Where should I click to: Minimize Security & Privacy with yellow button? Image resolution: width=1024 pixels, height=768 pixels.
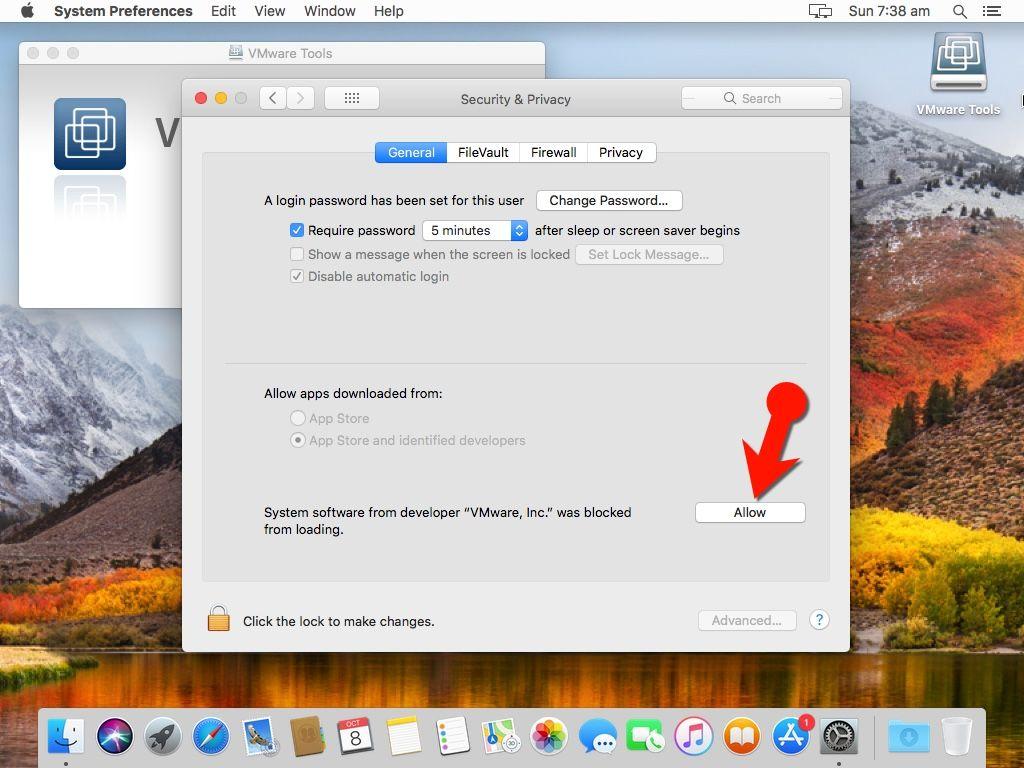[221, 98]
